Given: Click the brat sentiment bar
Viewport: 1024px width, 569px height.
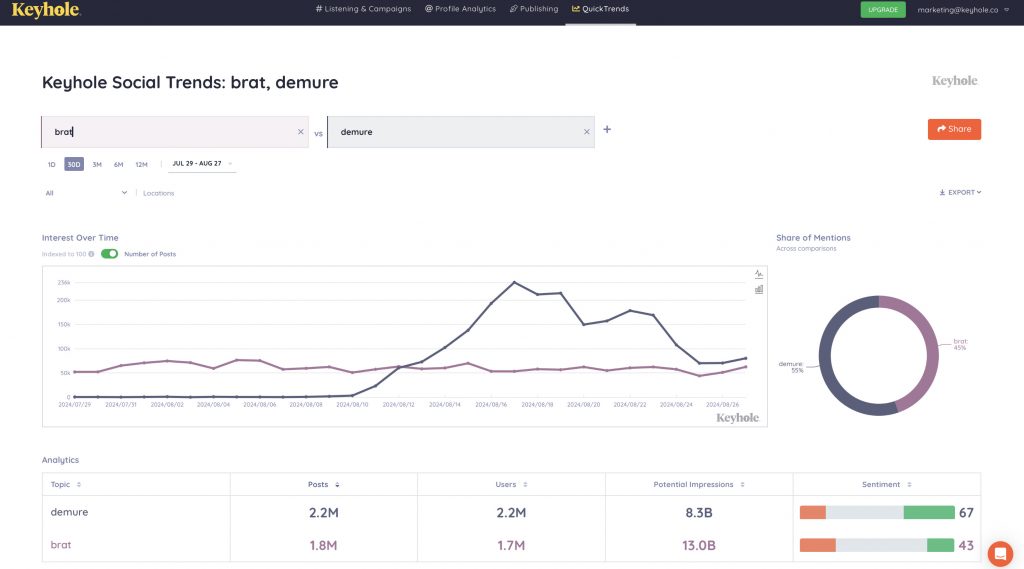Looking at the screenshot, I should point(877,545).
